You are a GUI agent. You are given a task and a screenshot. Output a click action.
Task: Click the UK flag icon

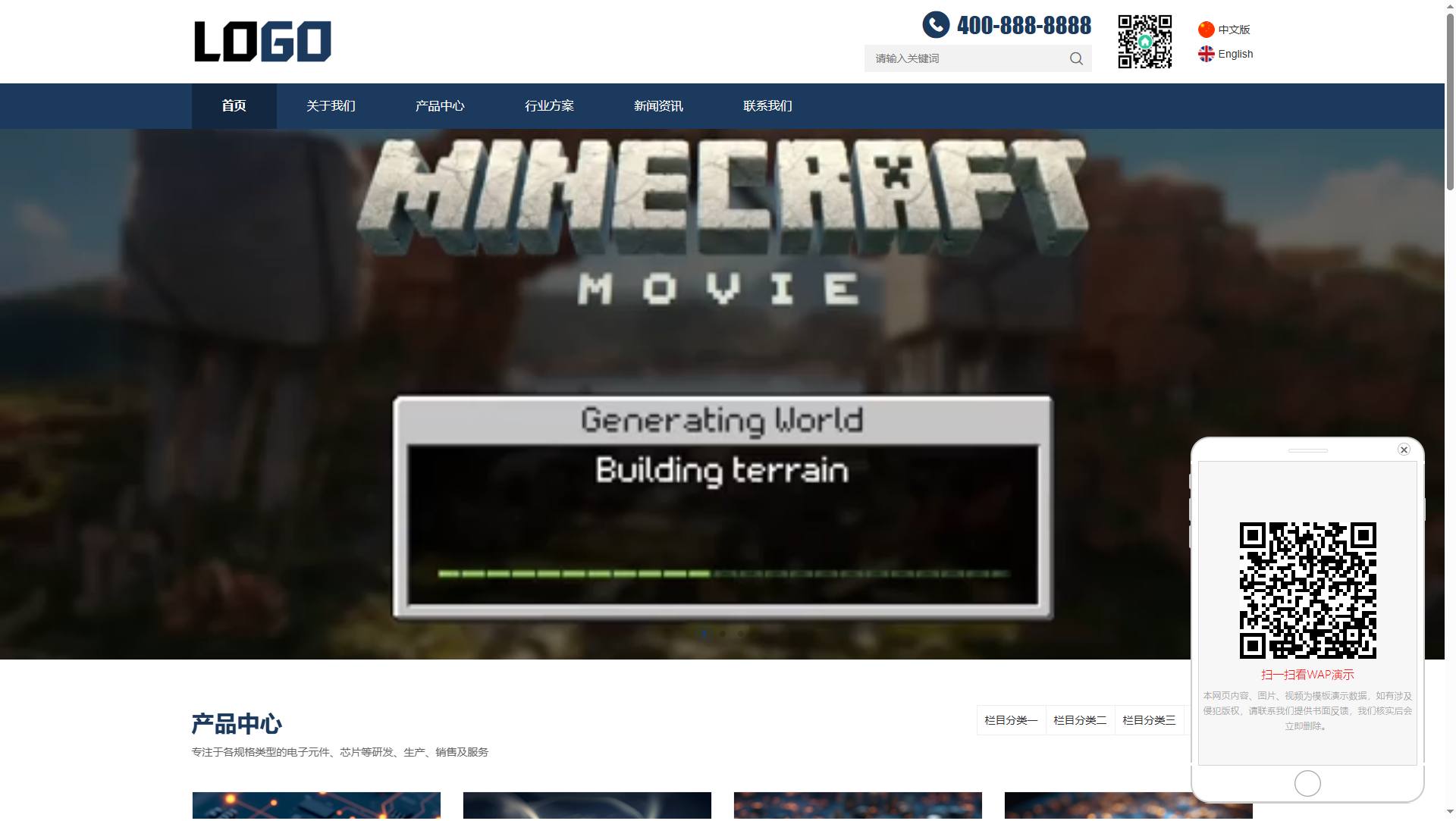(x=1206, y=54)
